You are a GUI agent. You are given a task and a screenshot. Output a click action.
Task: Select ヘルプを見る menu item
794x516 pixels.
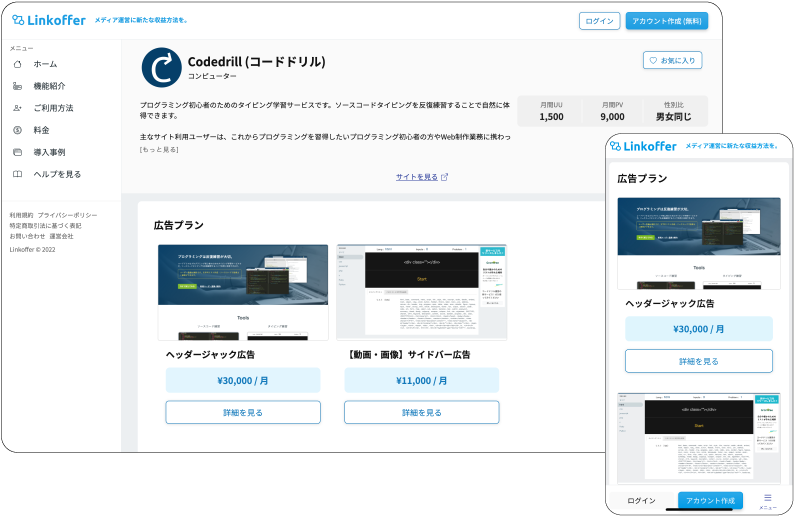coord(57,174)
